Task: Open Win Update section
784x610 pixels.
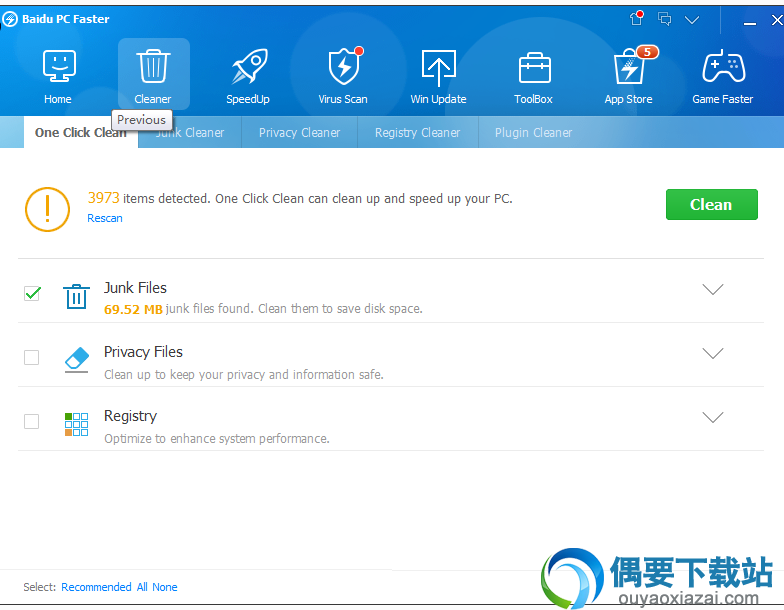Action: click(x=438, y=75)
